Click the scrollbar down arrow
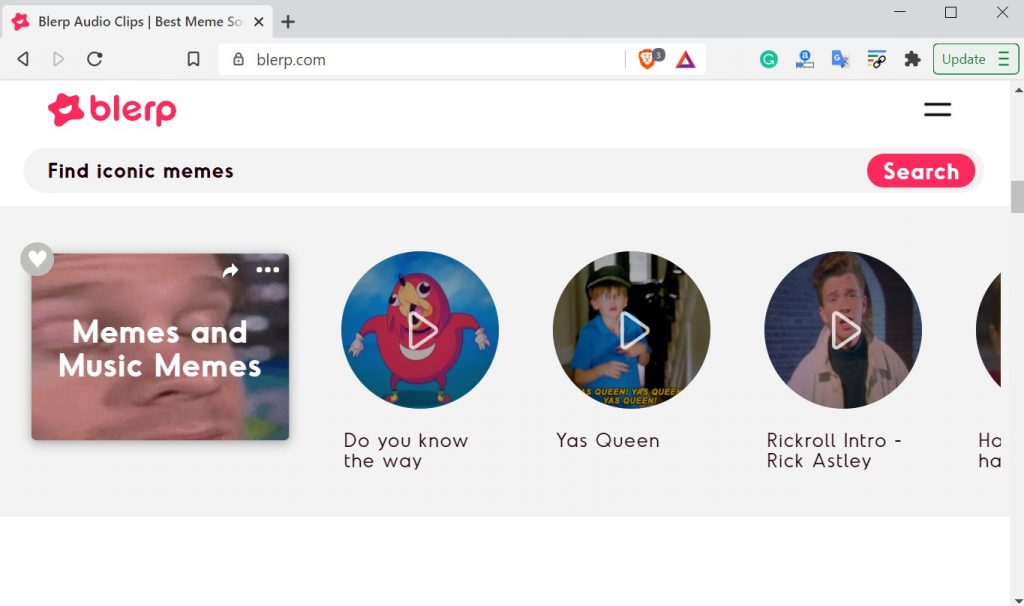The height and width of the screenshot is (606, 1024). click(x=1017, y=599)
